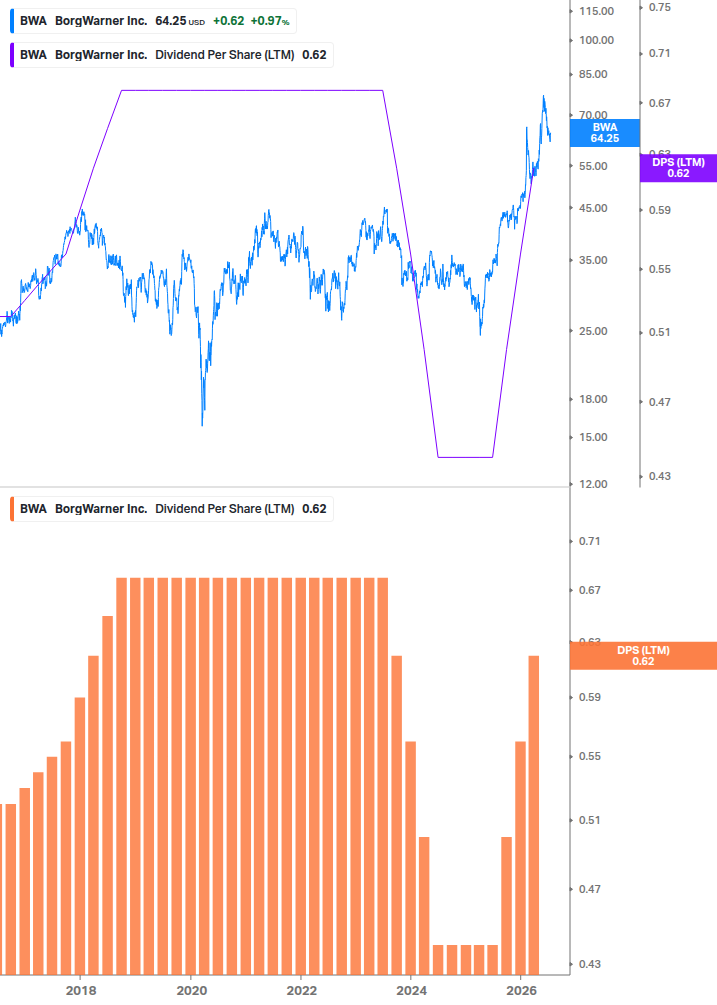Click the final orange bar, the 2026 one
717x1005 pixels.
pyautogui.click(x=534, y=815)
